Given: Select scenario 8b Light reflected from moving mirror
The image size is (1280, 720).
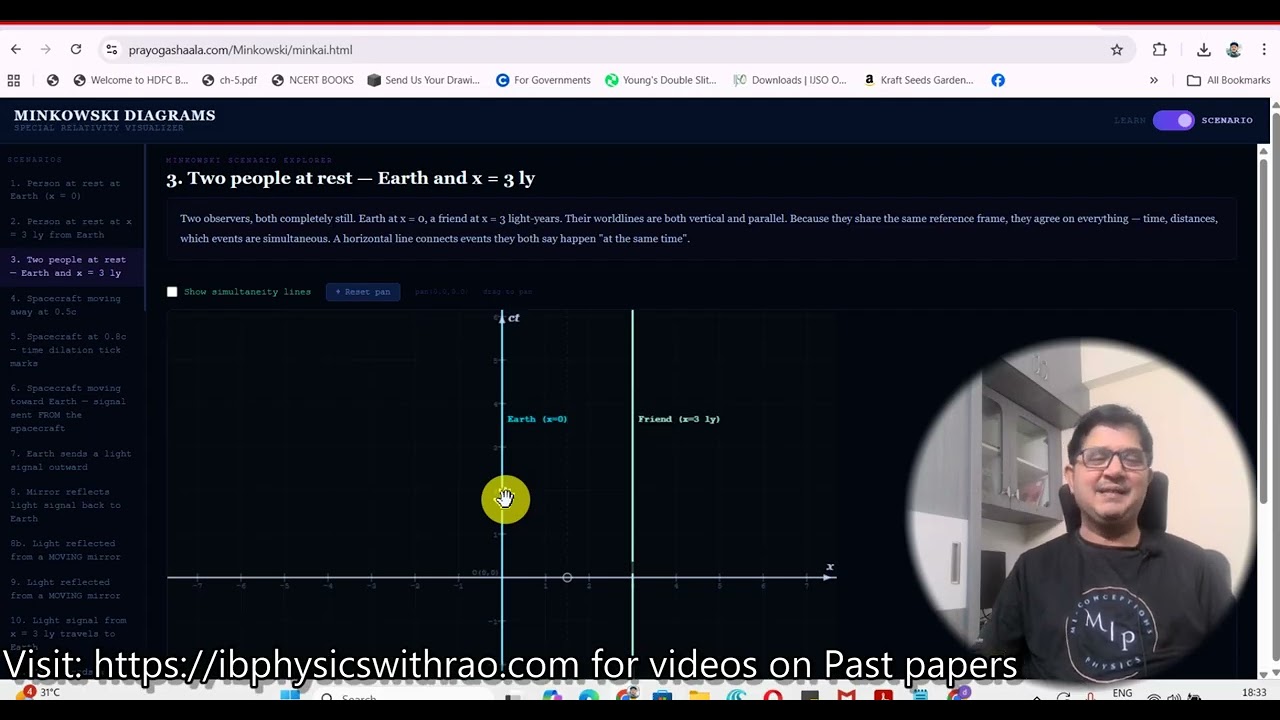Looking at the screenshot, I should (x=72, y=550).
